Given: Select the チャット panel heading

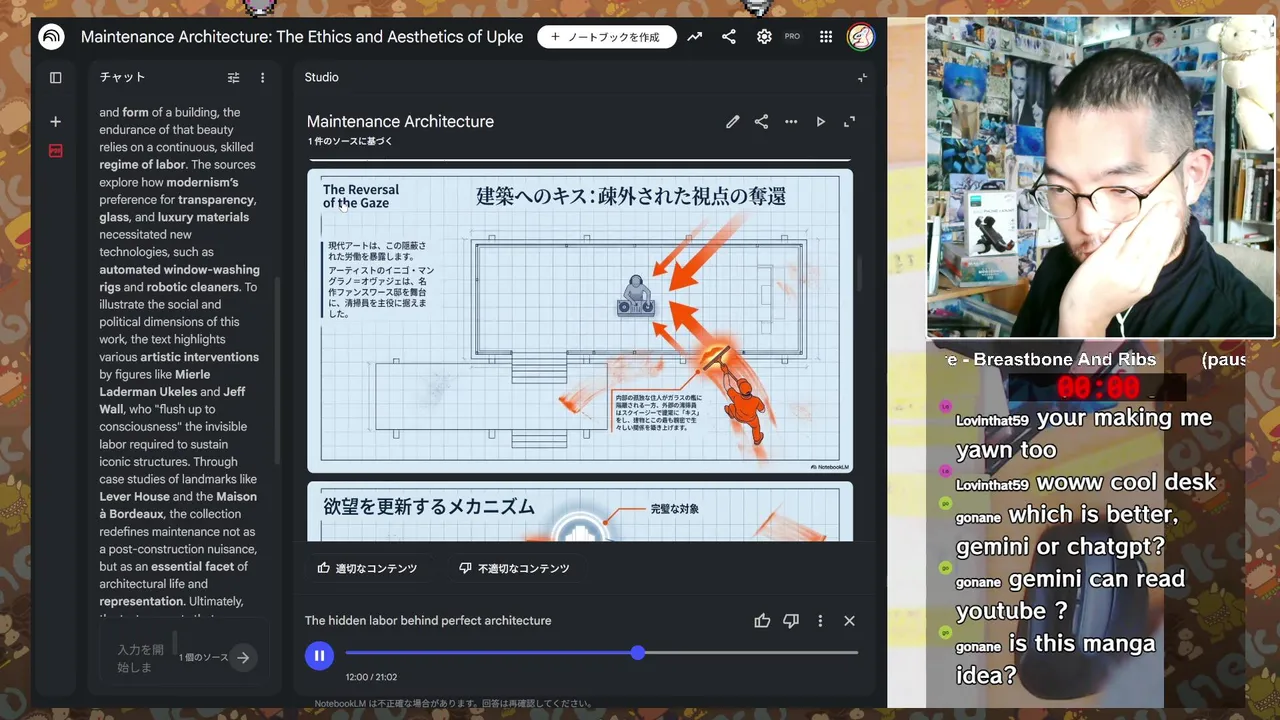Looking at the screenshot, I should tap(122, 77).
